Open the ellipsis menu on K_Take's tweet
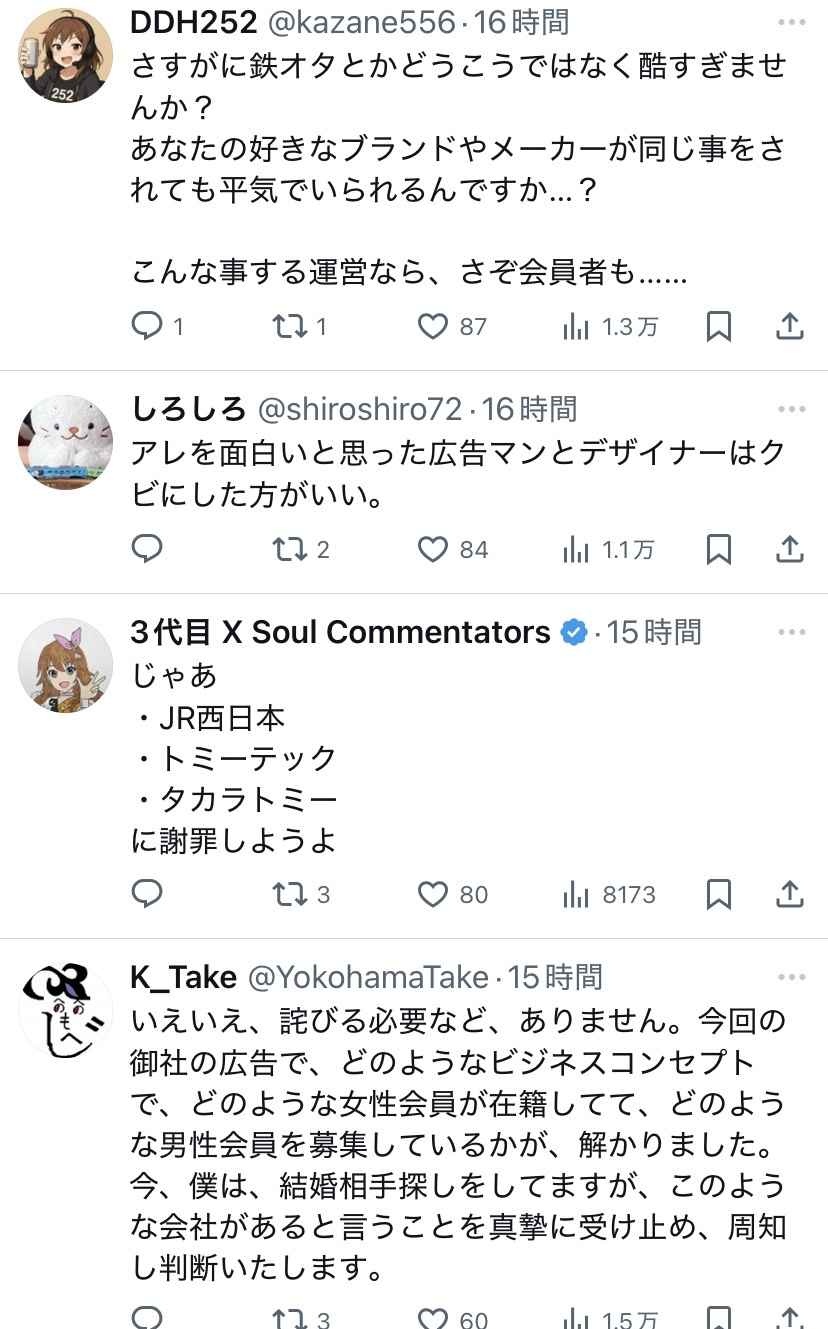The image size is (828, 1329). click(792, 975)
